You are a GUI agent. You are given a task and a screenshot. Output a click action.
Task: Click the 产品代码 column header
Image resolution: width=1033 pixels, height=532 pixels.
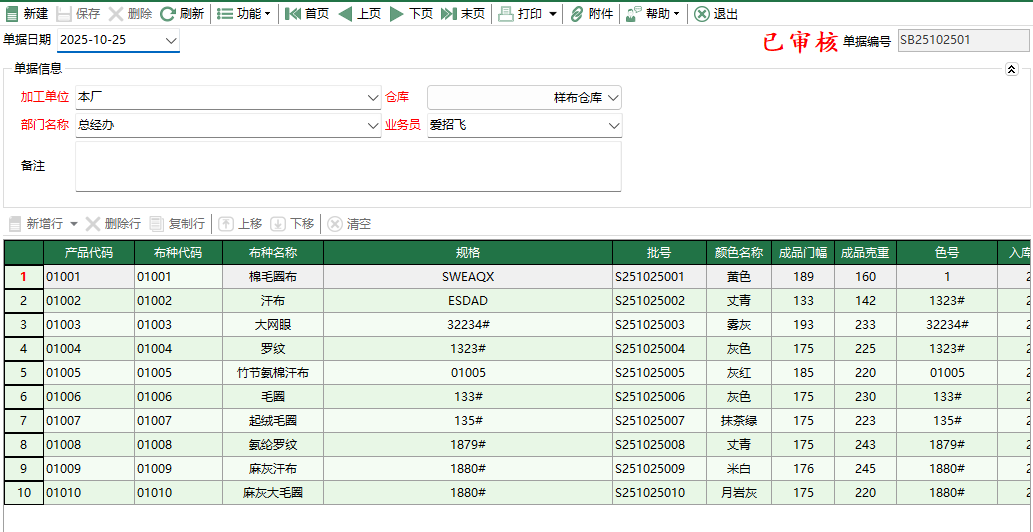(x=89, y=252)
